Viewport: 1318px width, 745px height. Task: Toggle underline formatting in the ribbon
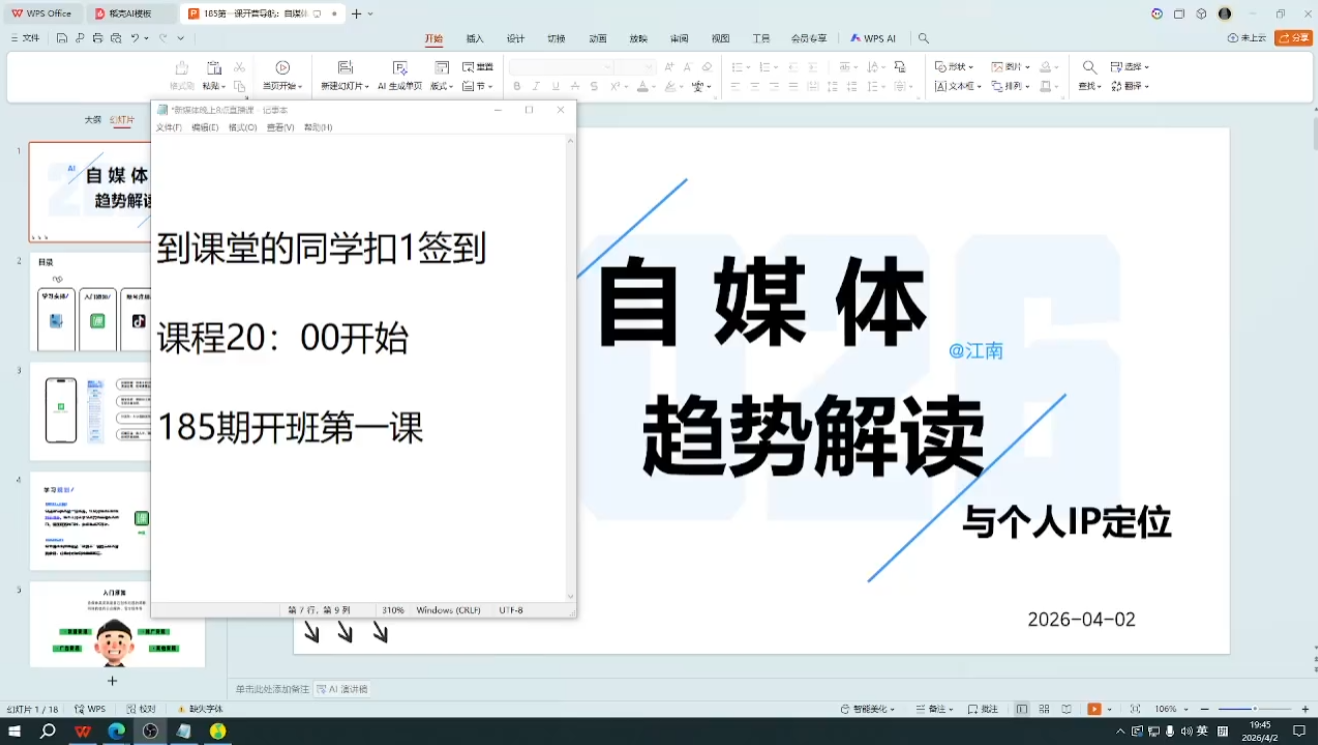(555, 87)
